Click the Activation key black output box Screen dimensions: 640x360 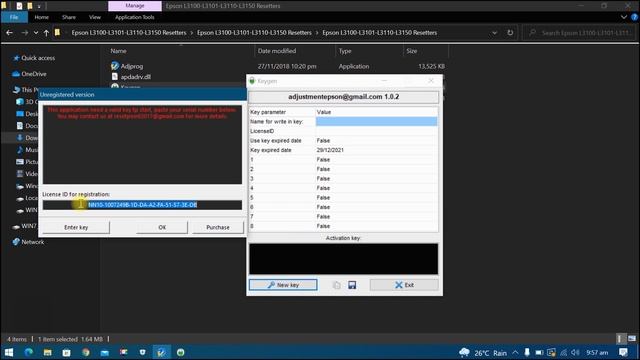[x=344, y=259]
